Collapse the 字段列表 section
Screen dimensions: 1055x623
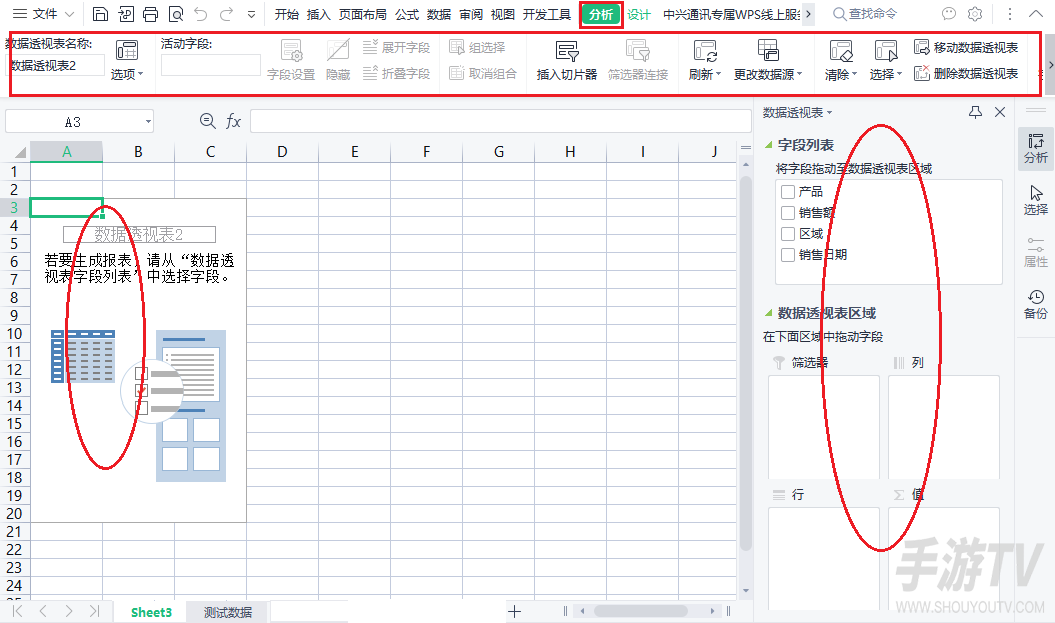point(768,145)
